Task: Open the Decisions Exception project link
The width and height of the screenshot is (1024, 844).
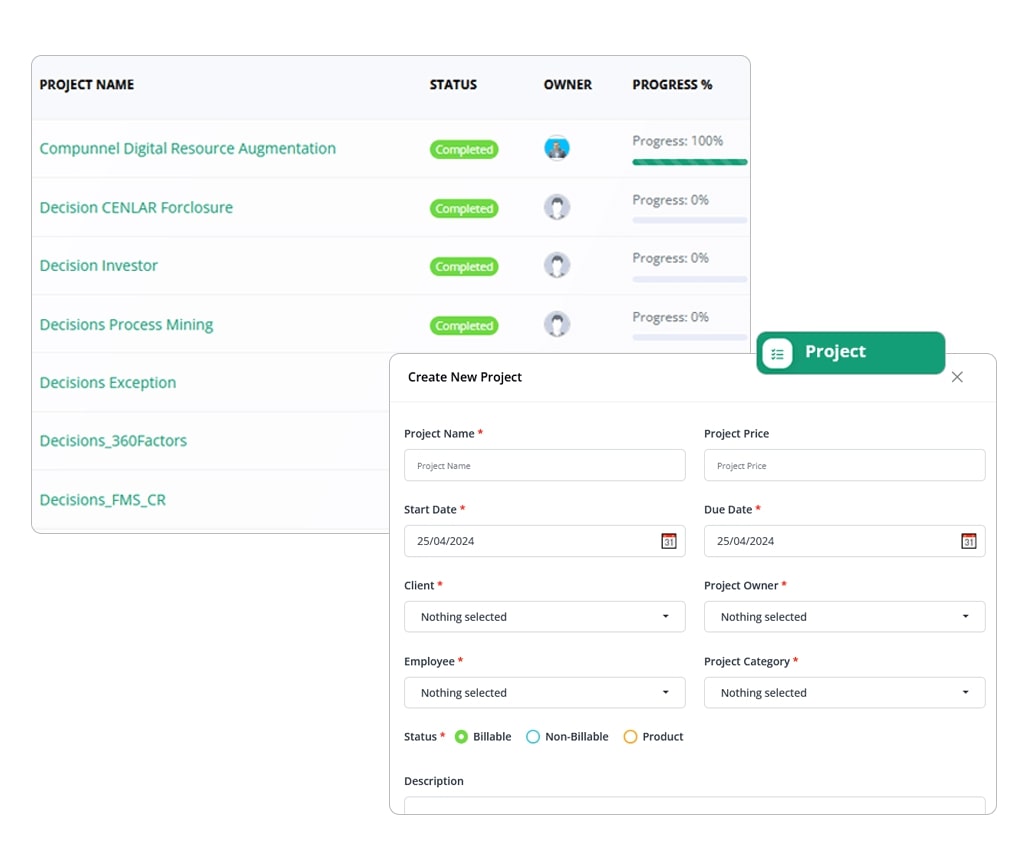Action: tap(108, 383)
